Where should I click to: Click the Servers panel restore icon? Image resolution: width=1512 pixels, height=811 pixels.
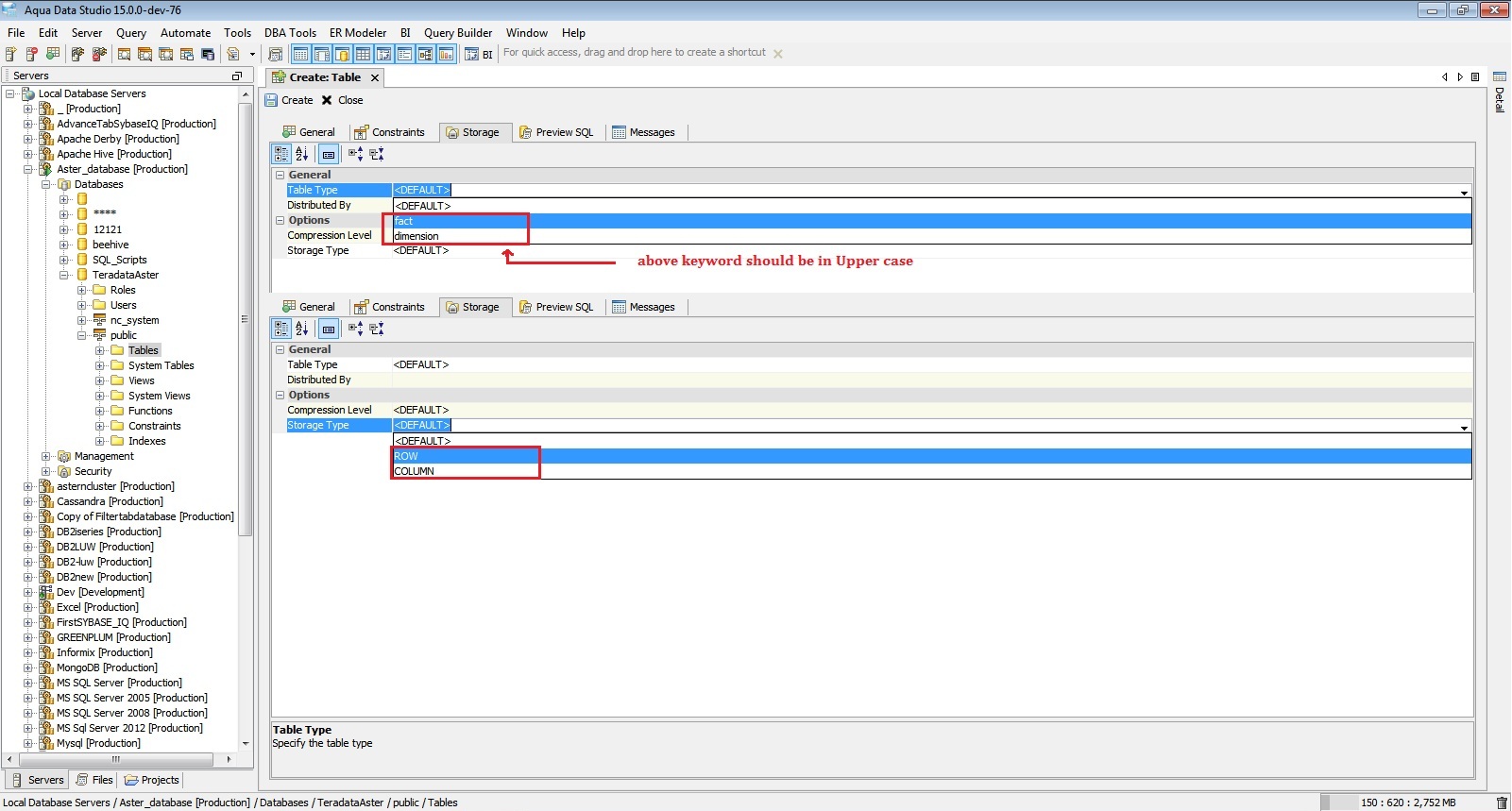pyautogui.click(x=237, y=76)
